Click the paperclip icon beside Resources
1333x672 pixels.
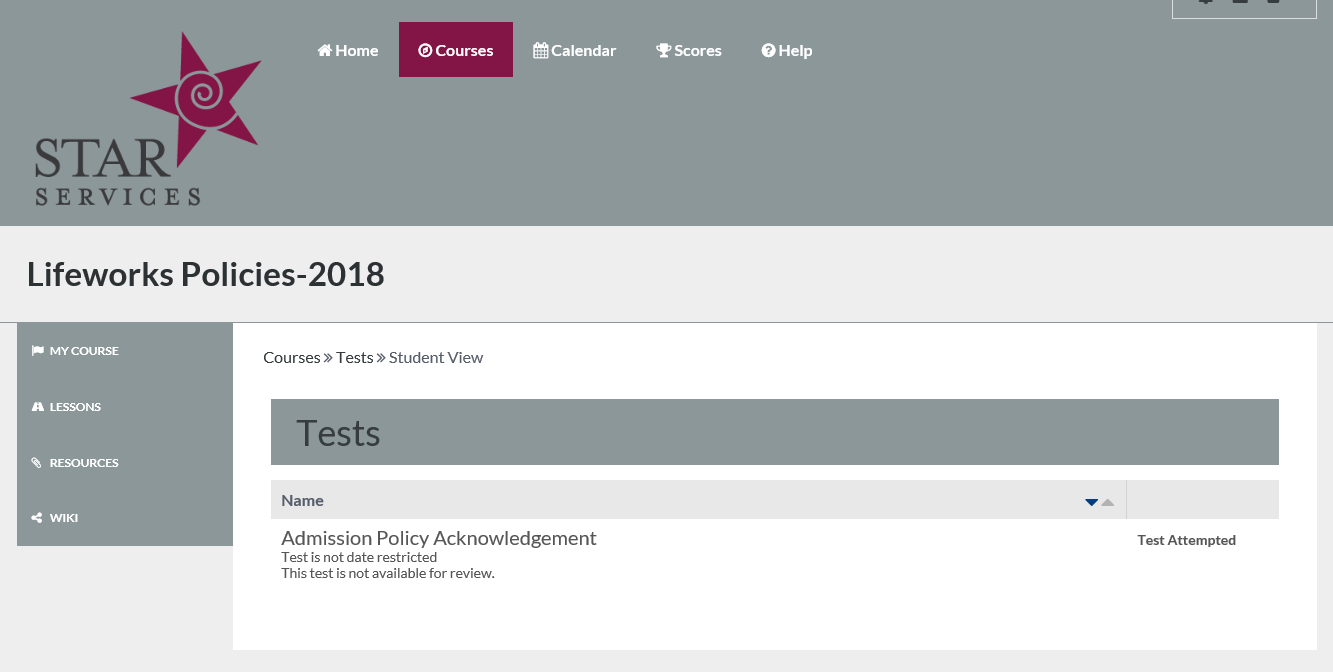(x=38, y=463)
